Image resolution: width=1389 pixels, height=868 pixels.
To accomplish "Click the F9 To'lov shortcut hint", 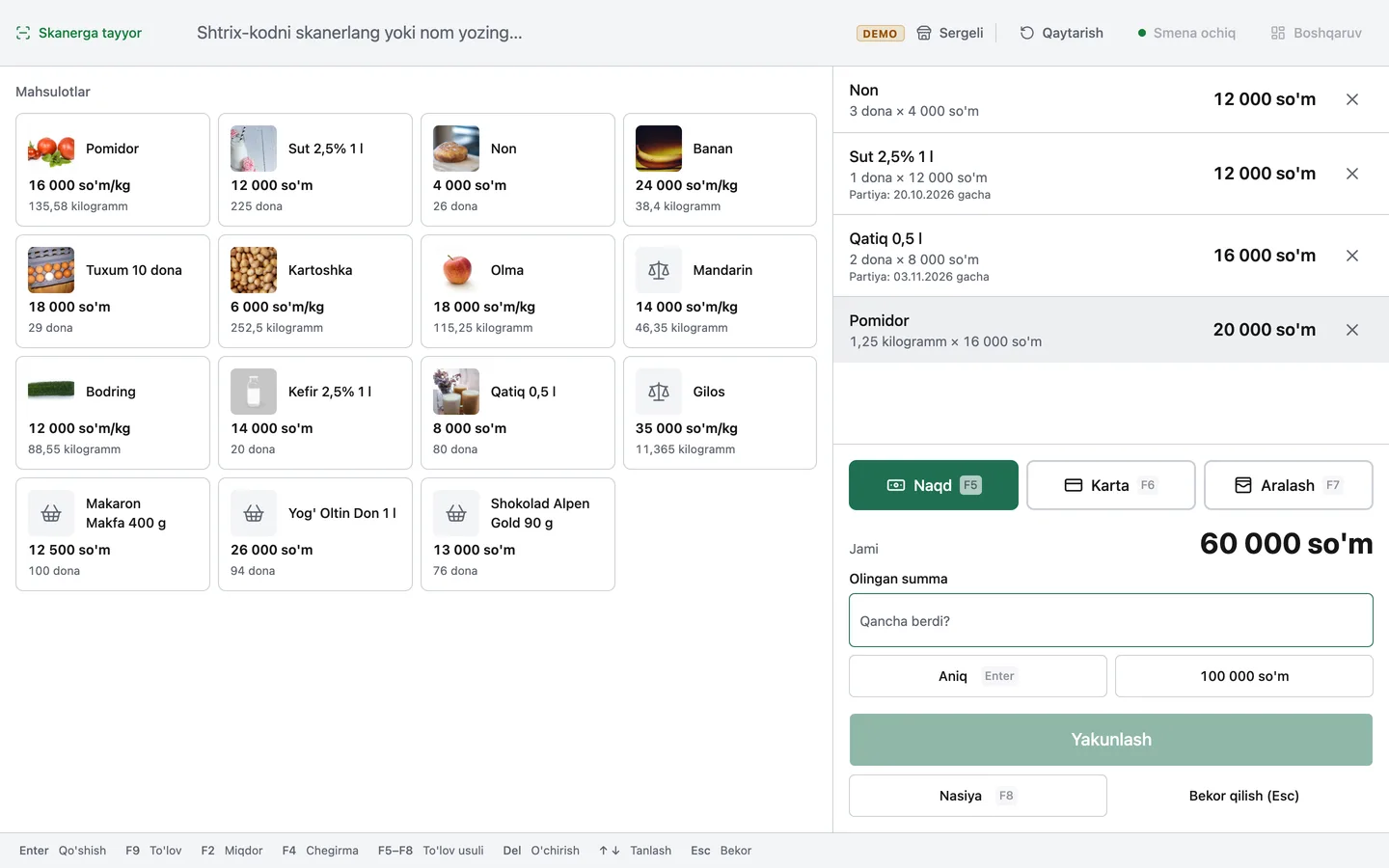I will click(x=153, y=851).
